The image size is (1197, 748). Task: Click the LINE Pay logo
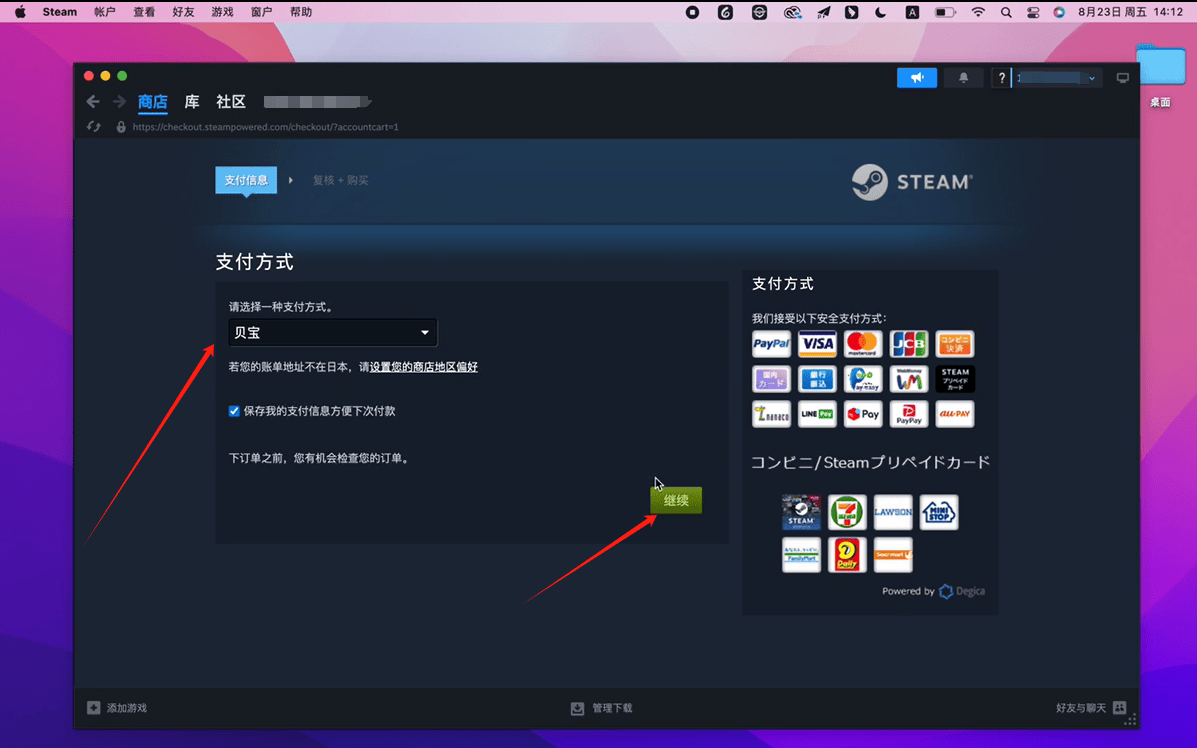click(x=817, y=414)
